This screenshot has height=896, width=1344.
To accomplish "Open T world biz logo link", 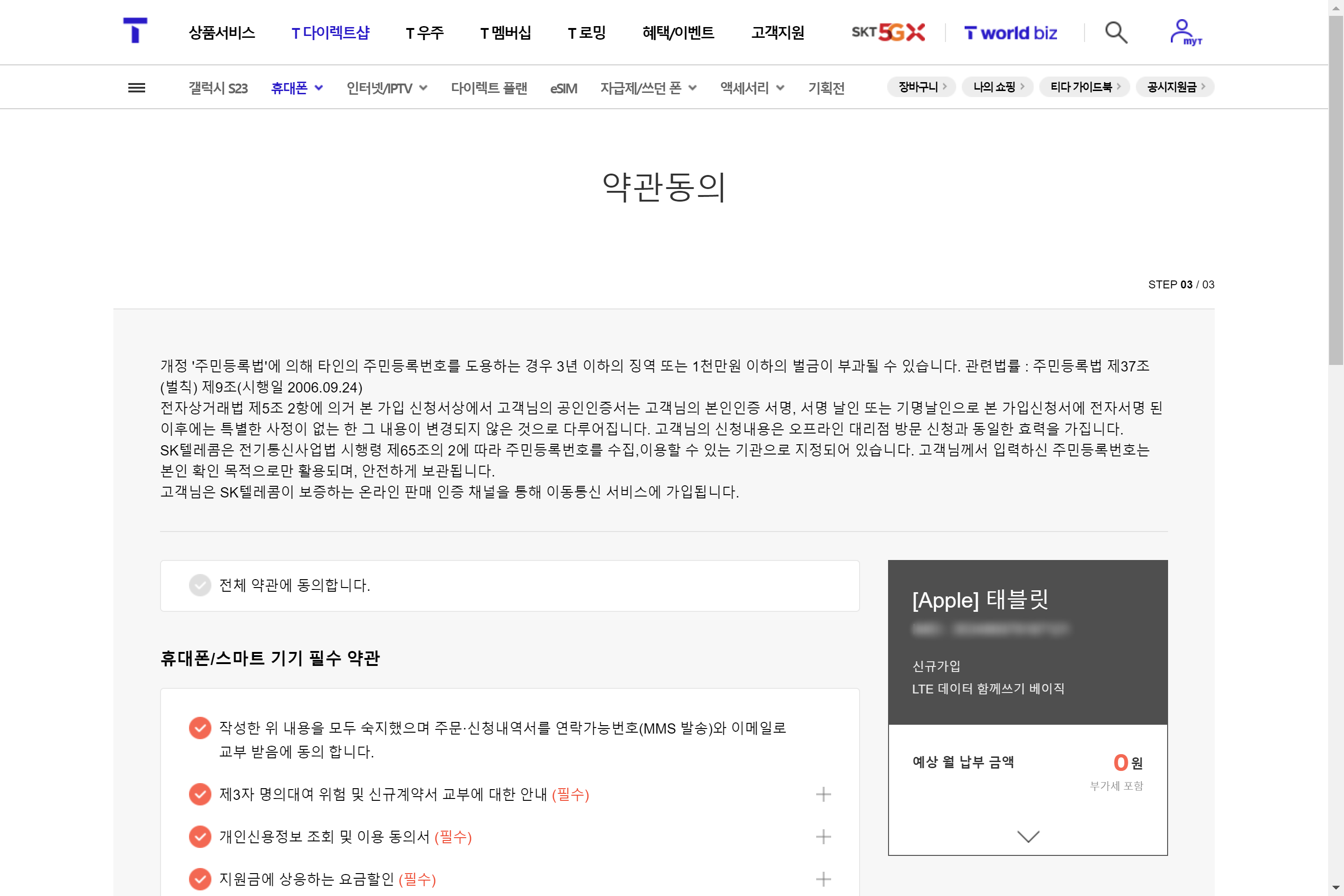I will tap(1010, 33).
